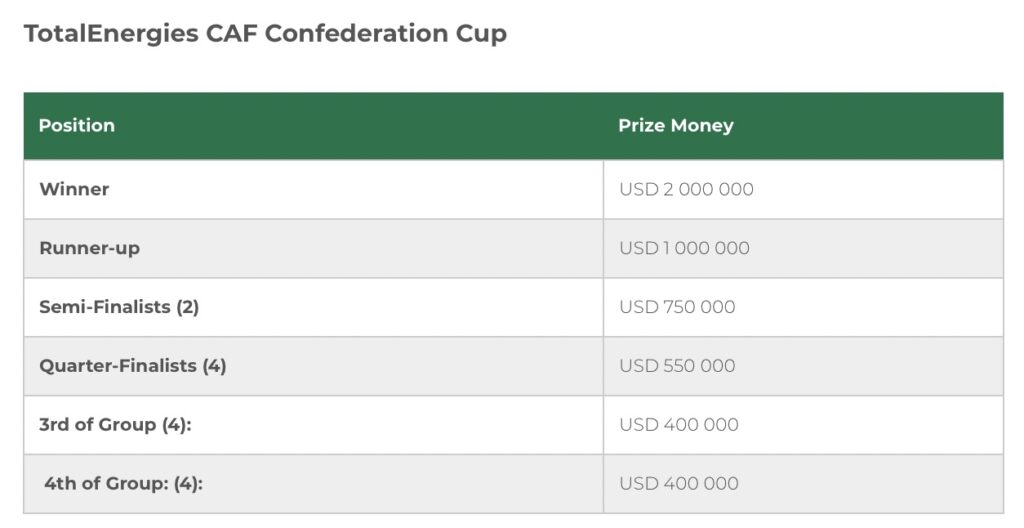Image resolution: width=1024 pixels, height=528 pixels.
Task: Click 'CAF' in the page heading
Action: (x=232, y=34)
